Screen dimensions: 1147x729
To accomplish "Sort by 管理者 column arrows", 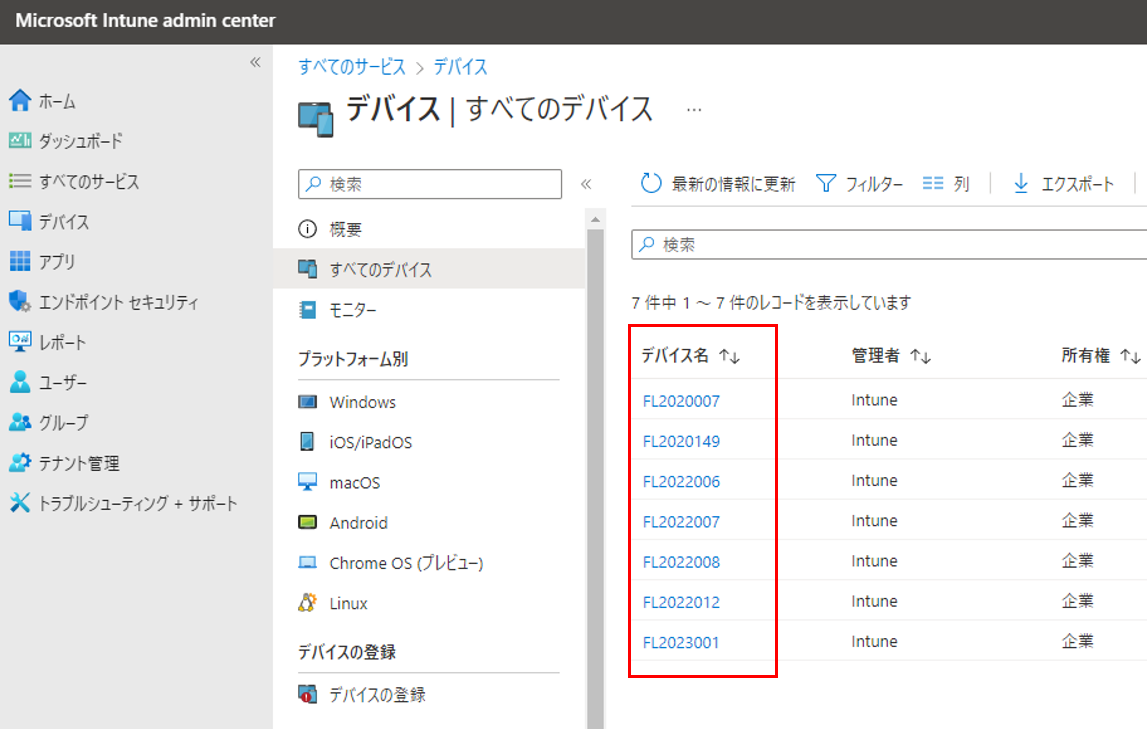I will point(920,356).
